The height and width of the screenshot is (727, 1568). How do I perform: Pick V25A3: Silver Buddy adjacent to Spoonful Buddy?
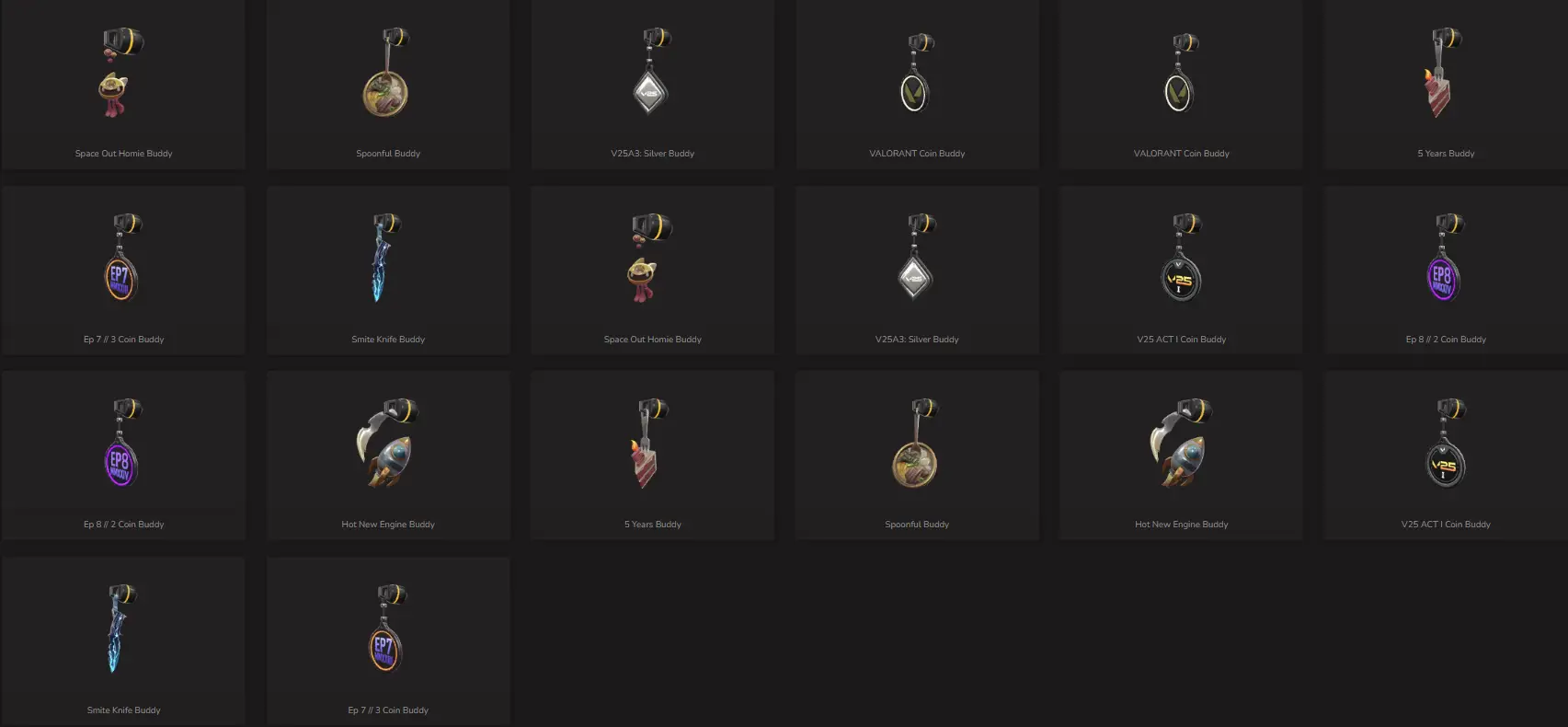(652, 84)
